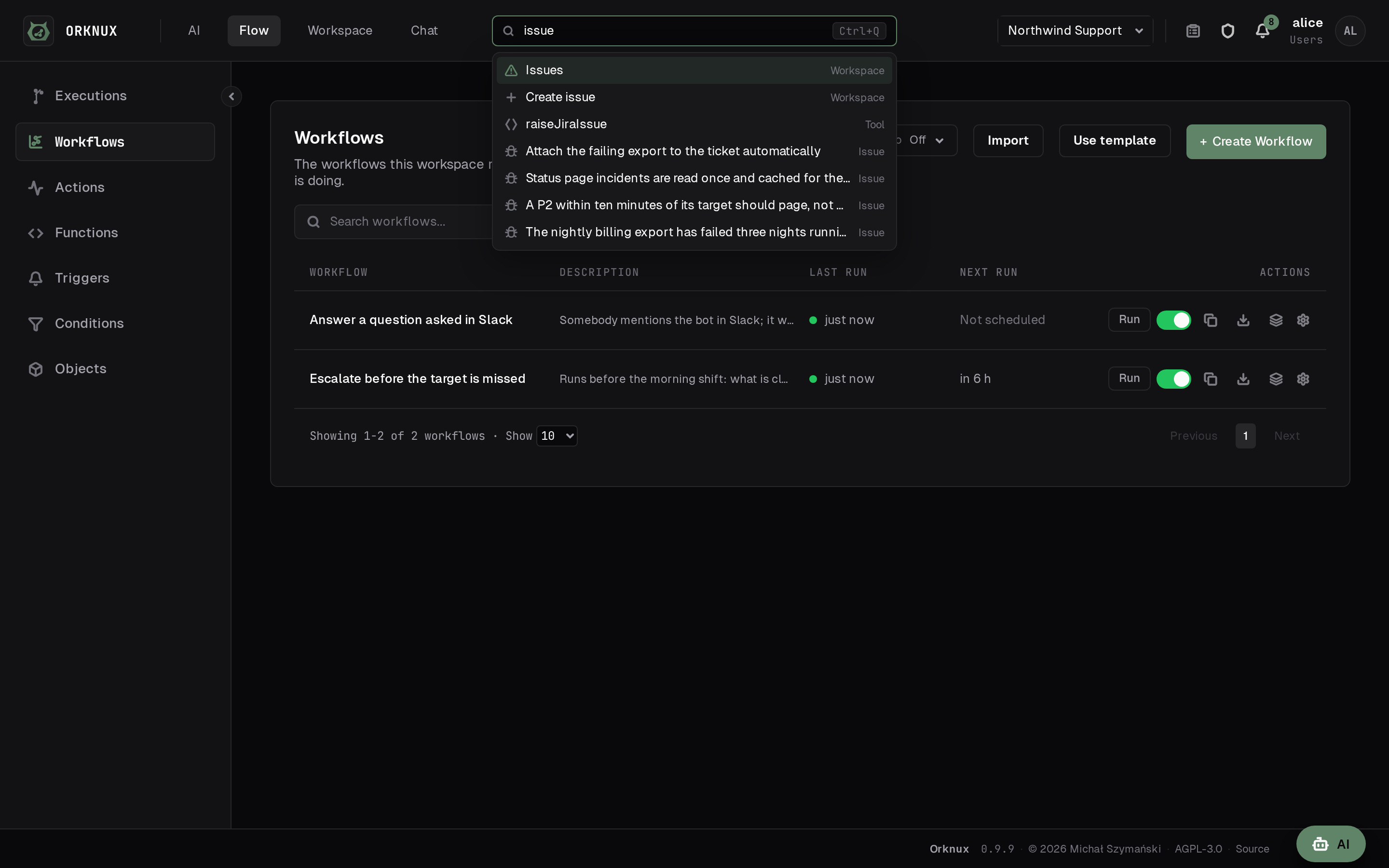Open Objects in the sidebar
The width and height of the screenshot is (1389, 868).
click(x=115, y=368)
